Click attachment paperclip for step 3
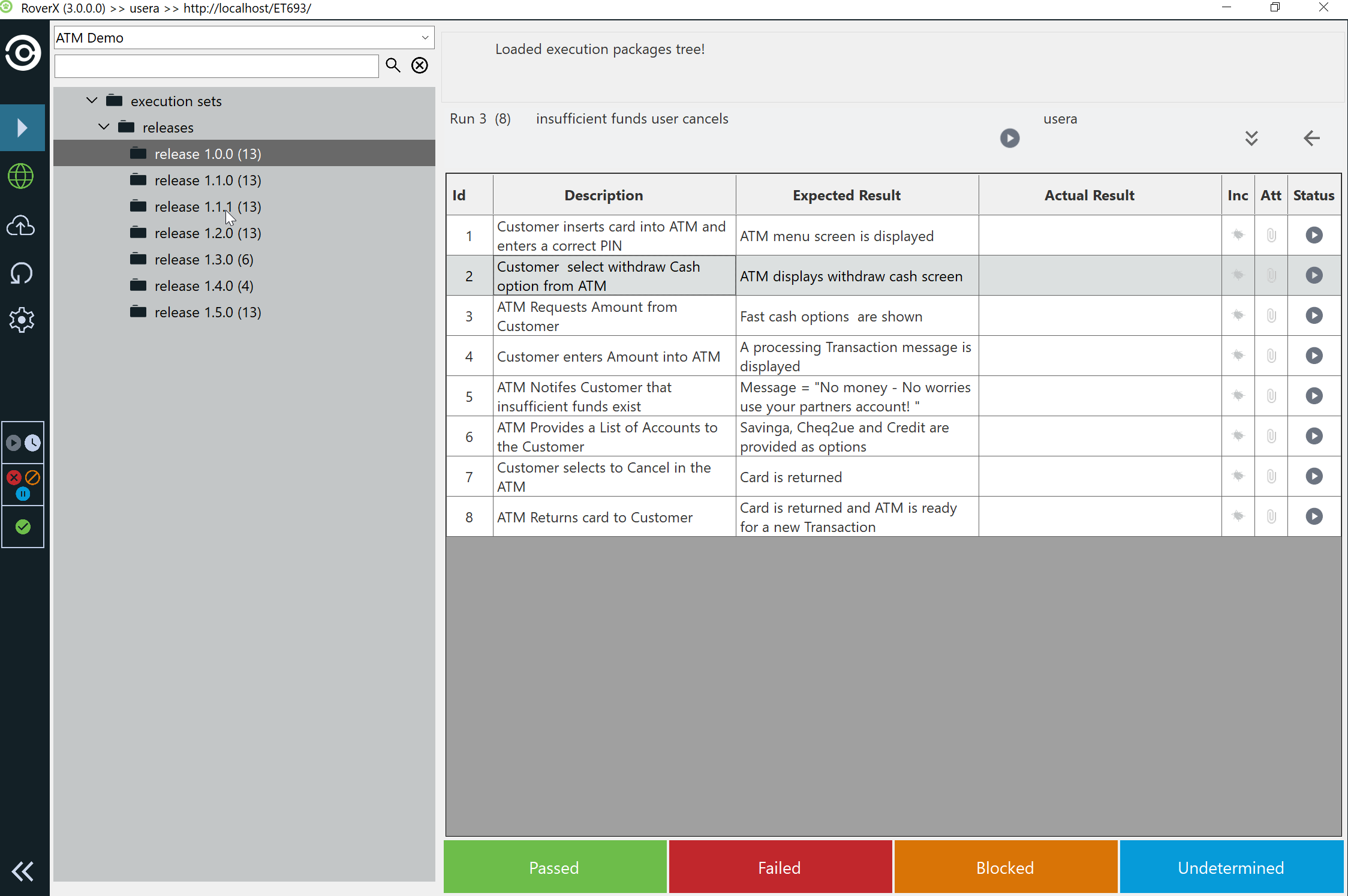Screen dimensions: 1348x896 point(1271,315)
